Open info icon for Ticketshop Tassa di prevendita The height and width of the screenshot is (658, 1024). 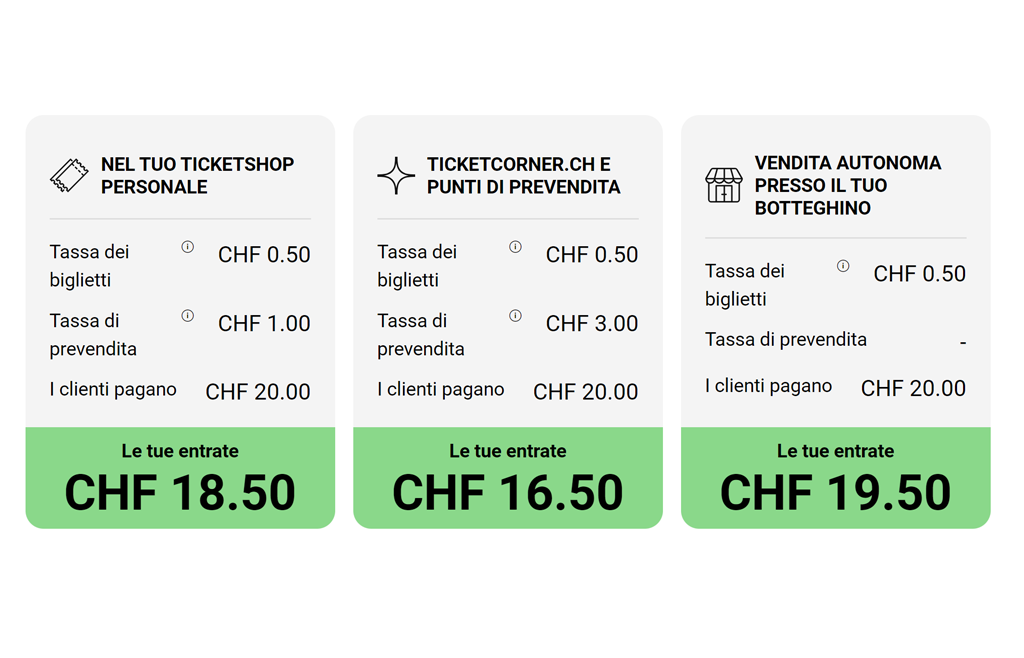tap(187, 316)
